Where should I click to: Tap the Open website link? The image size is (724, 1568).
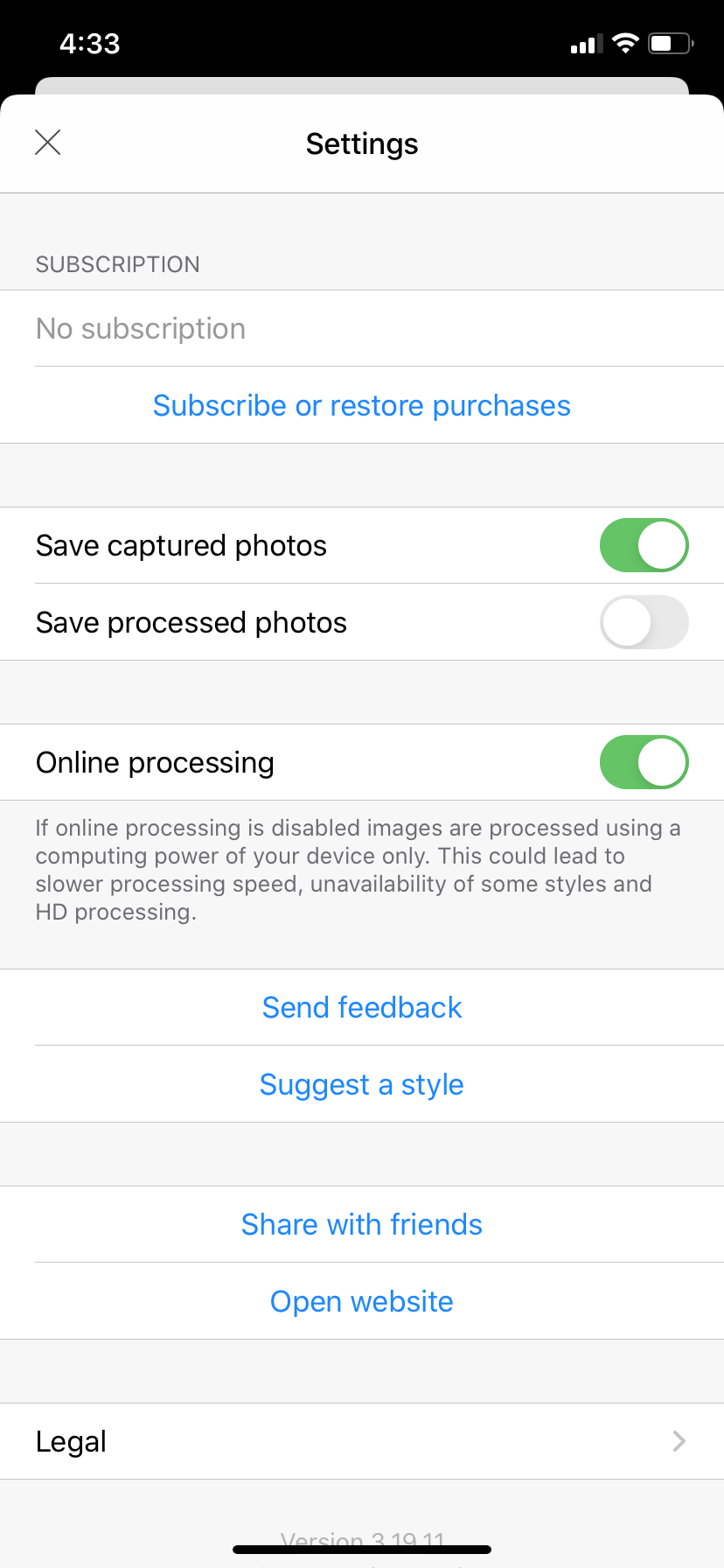pyautogui.click(x=362, y=1302)
